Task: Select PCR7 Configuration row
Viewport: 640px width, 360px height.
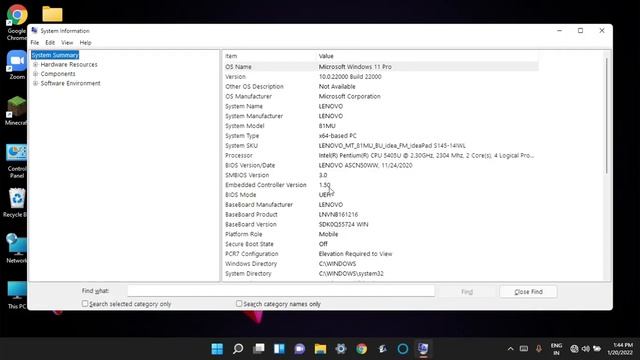Action: pos(381,254)
